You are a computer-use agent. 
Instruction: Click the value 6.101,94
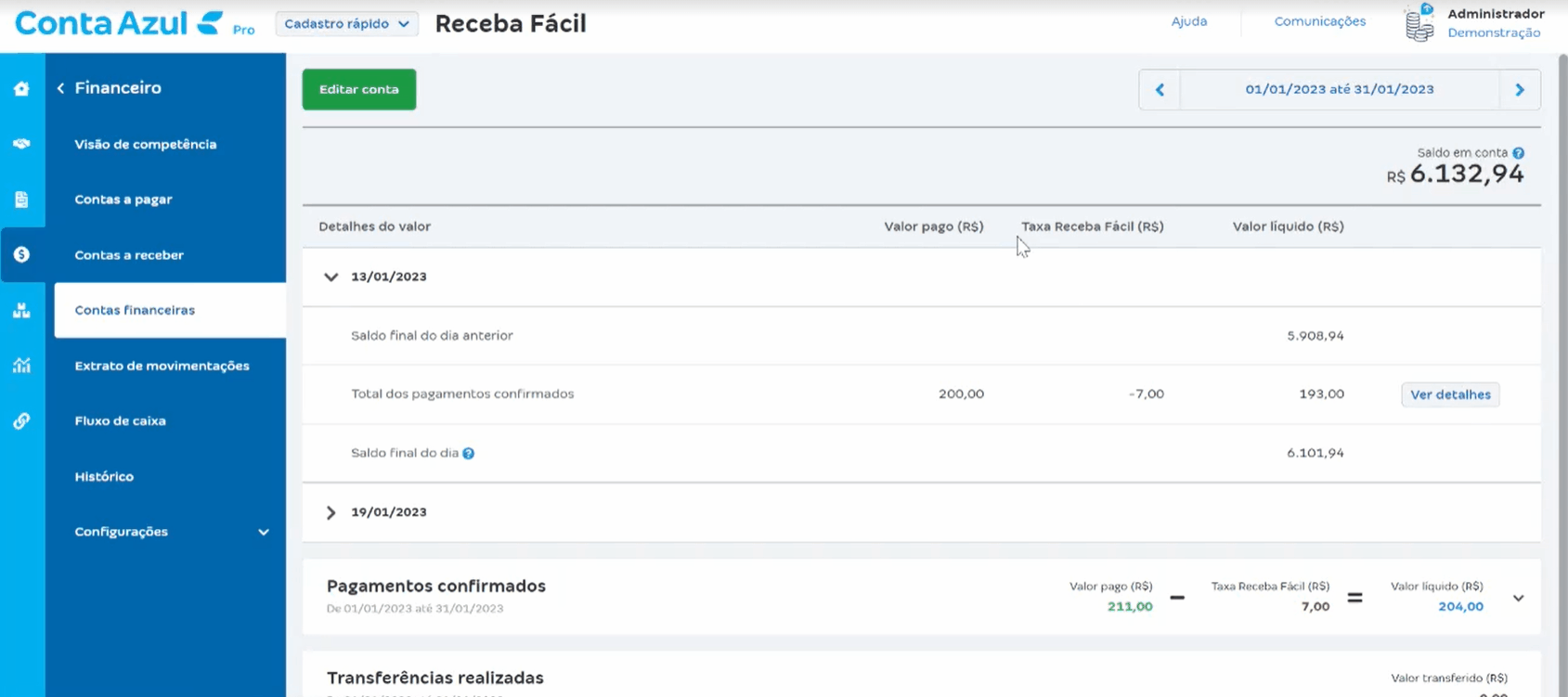coord(1315,453)
